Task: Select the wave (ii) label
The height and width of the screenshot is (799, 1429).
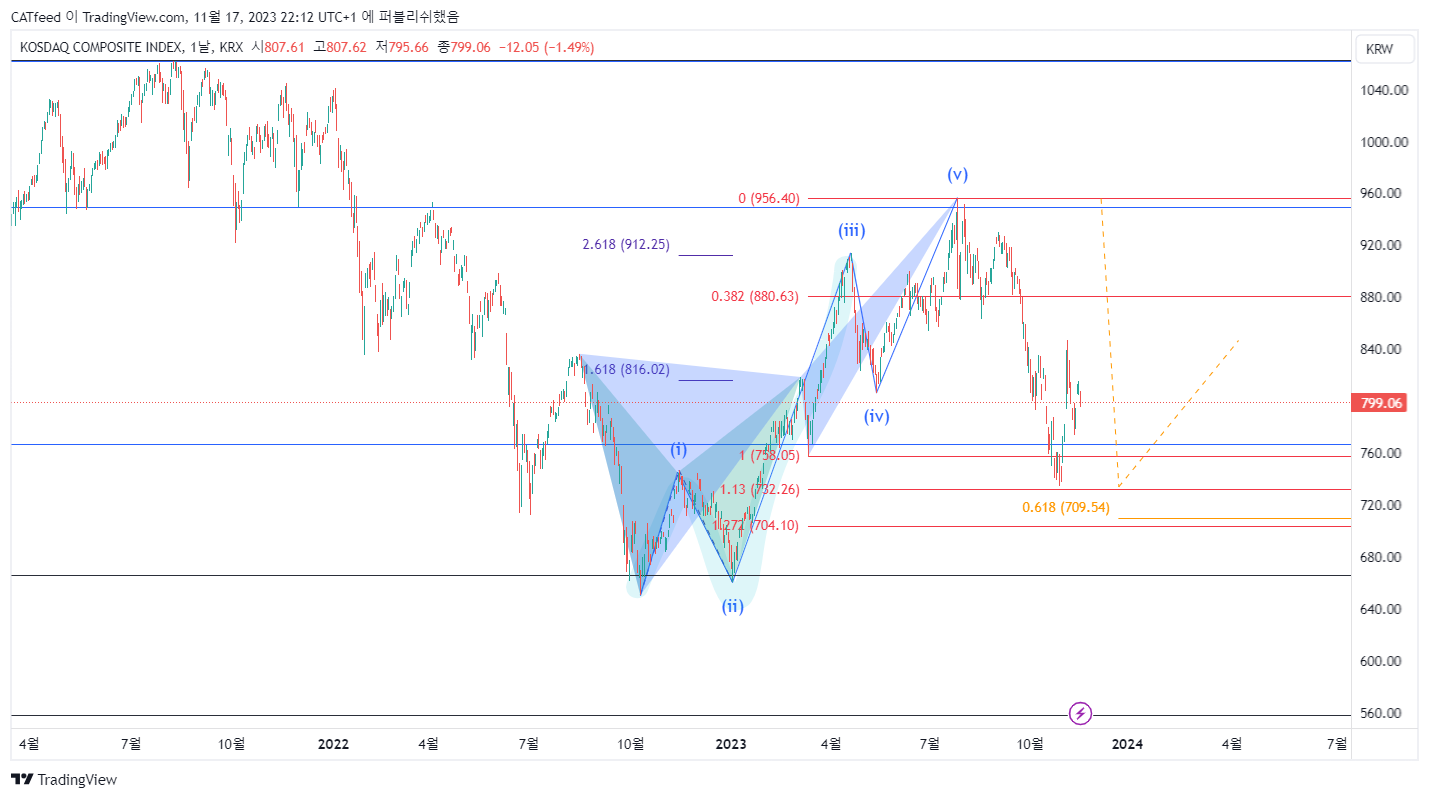Action: pyautogui.click(x=733, y=606)
